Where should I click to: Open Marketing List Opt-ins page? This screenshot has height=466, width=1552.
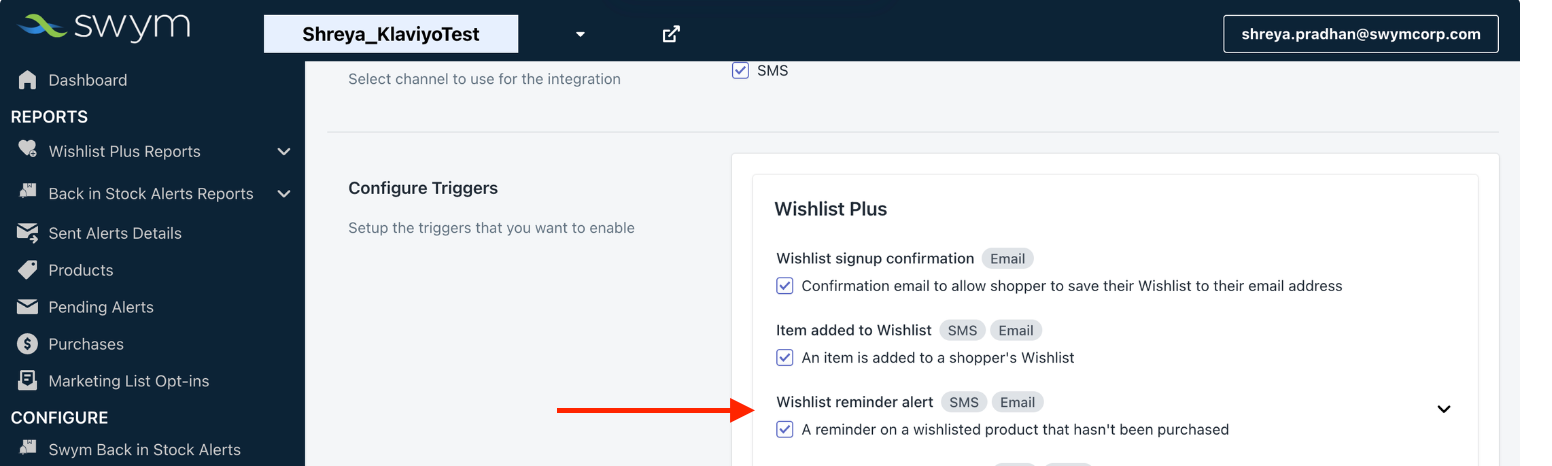[129, 381]
